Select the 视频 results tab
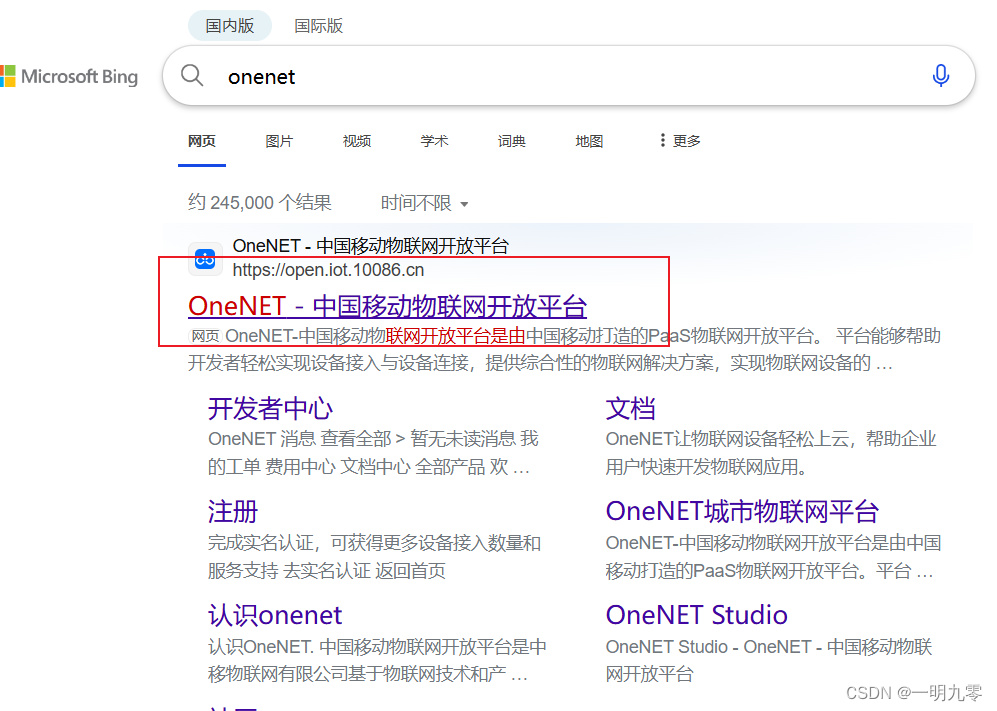Viewport: 997px width, 711px height. click(357, 141)
